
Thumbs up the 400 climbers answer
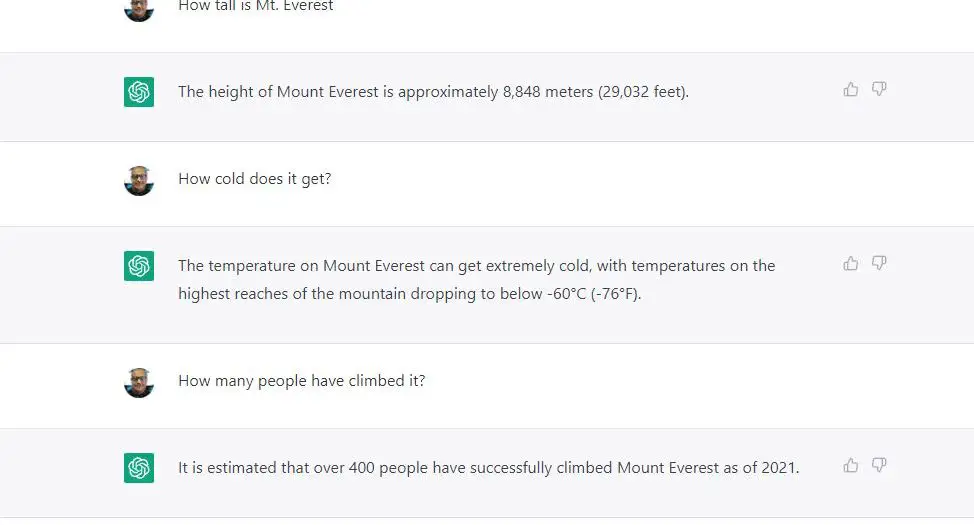point(851,465)
